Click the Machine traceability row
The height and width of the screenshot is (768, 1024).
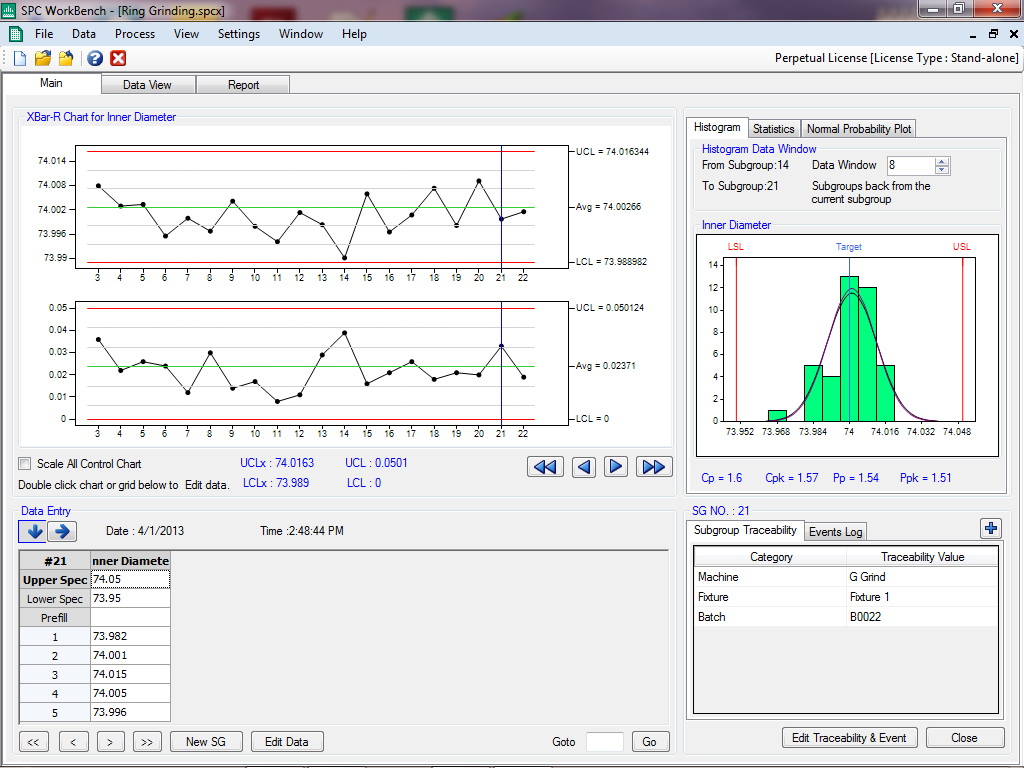tap(846, 577)
